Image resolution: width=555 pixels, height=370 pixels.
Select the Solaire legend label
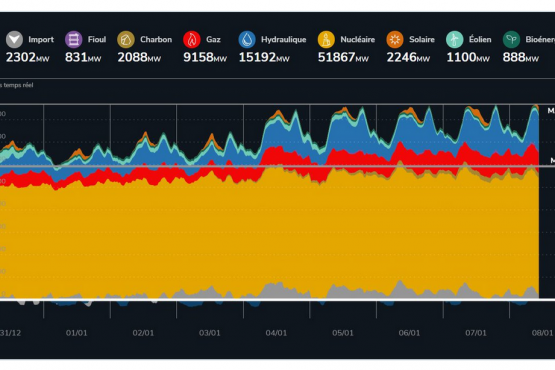coord(422,39)
